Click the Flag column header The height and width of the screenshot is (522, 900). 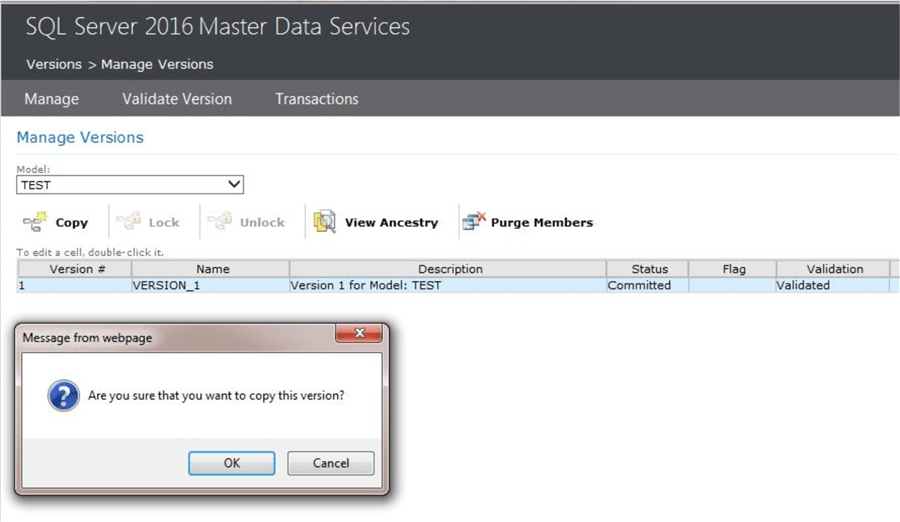pos(732,269)
